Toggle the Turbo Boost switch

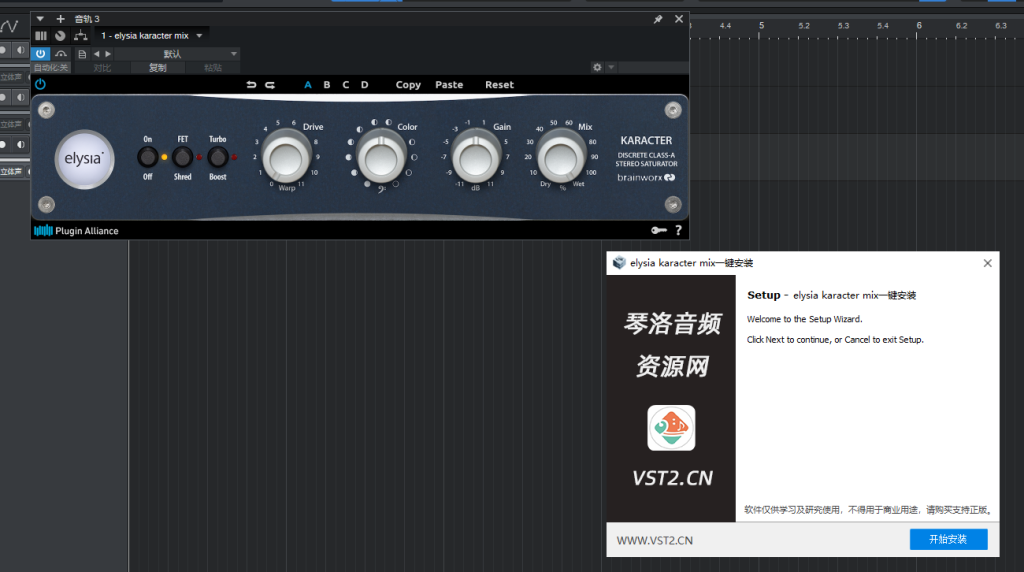click(217, 157)
